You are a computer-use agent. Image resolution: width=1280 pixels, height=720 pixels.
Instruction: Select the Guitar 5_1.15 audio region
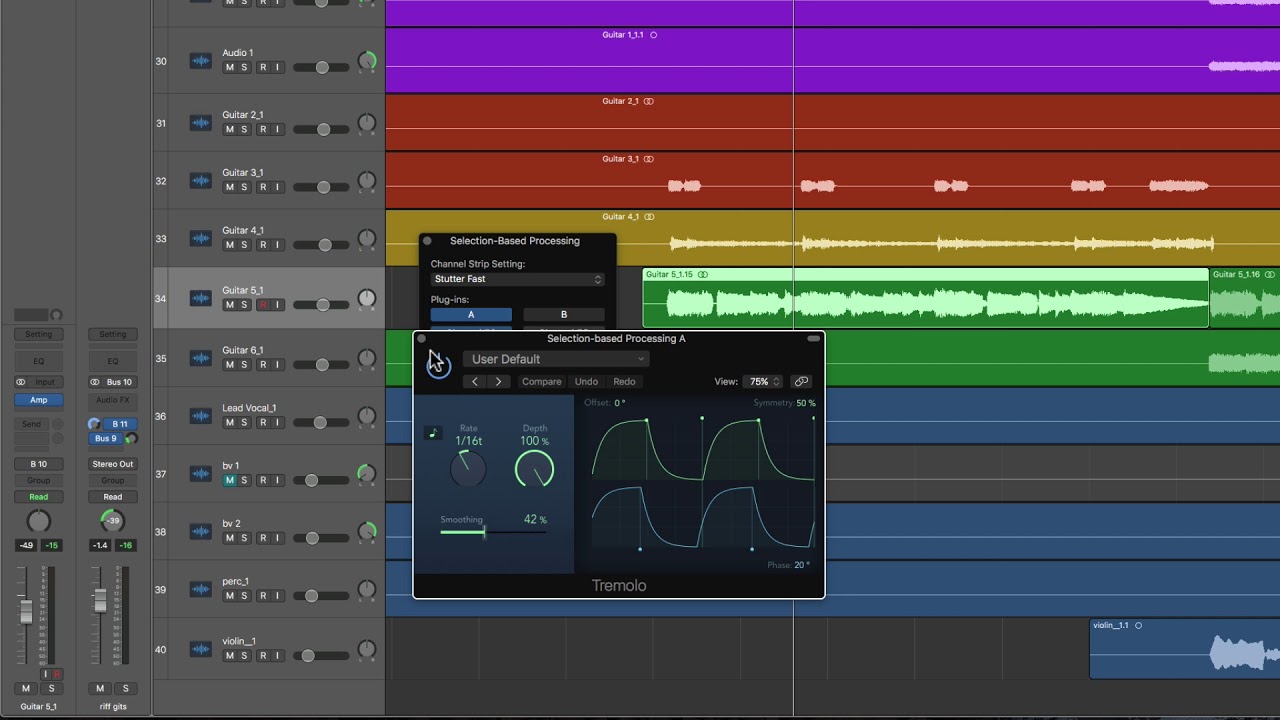pos(925,297)
